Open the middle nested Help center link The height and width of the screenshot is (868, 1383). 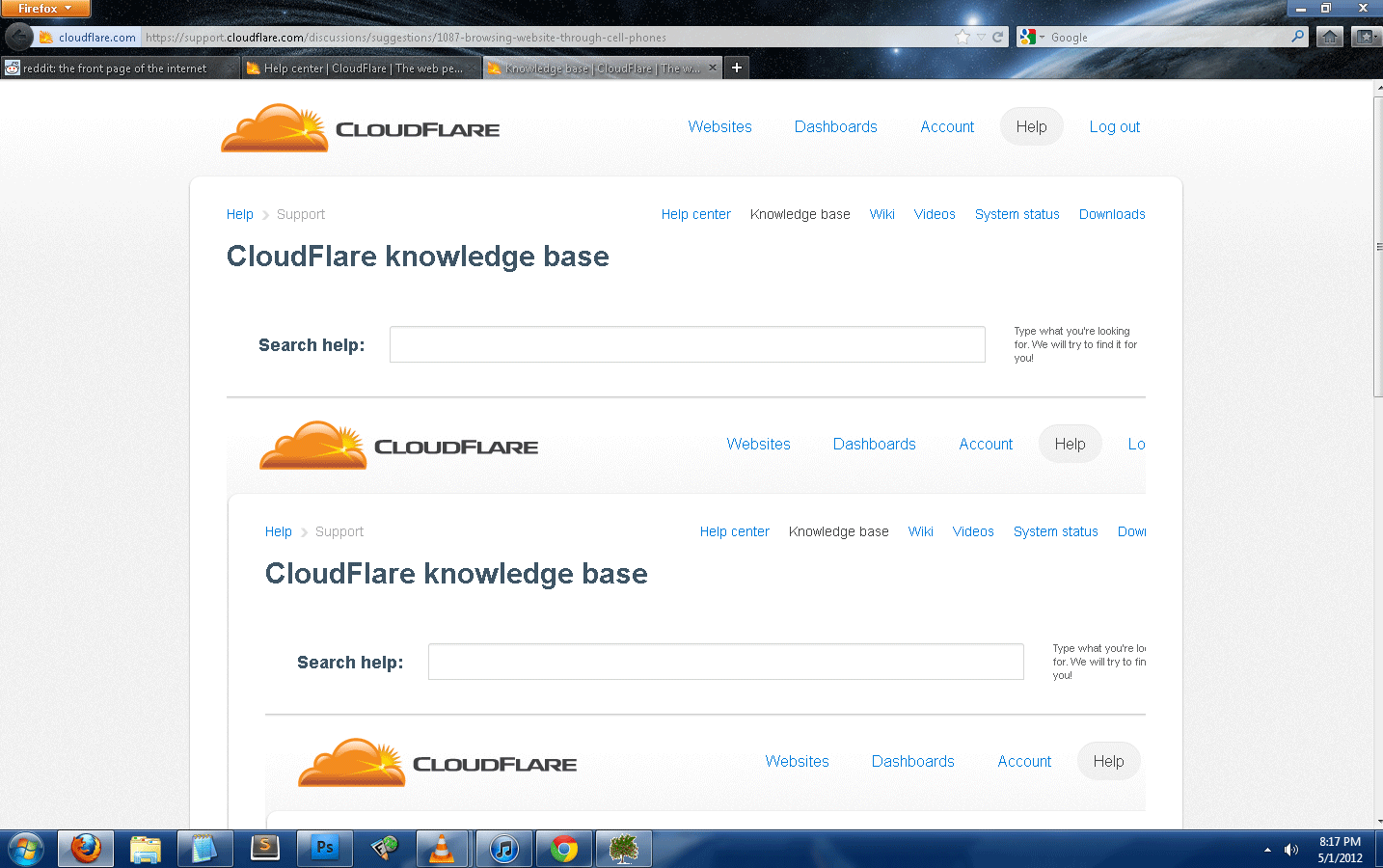click(x=735, y=531)
